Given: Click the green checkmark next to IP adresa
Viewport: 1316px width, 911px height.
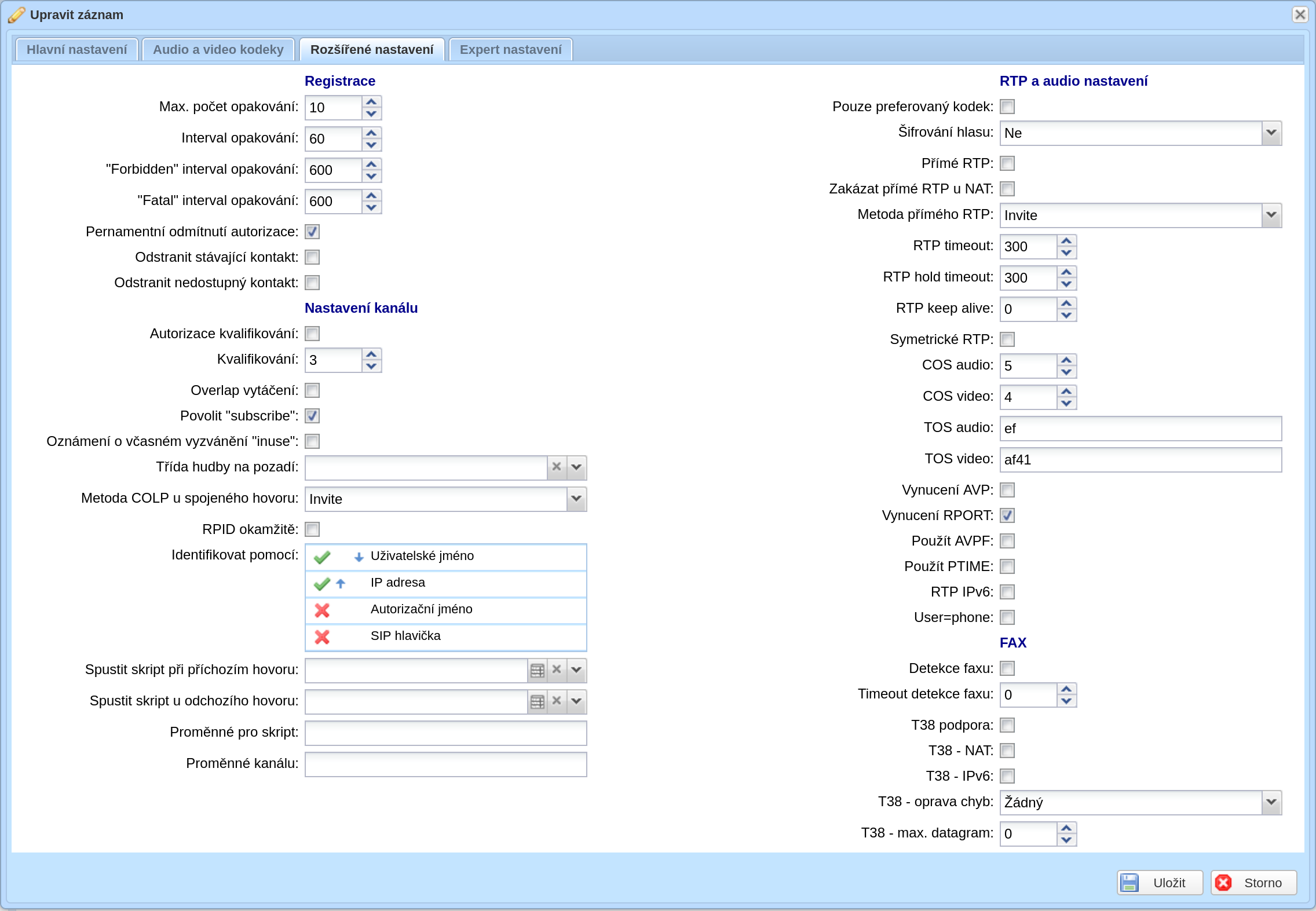Looking at the screenshot, I should 322,583.
